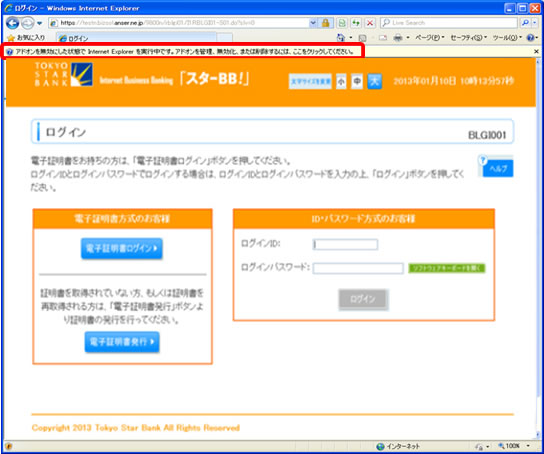Open a new blank tab button
Screen dimensions: 544x454
[224, 38]
